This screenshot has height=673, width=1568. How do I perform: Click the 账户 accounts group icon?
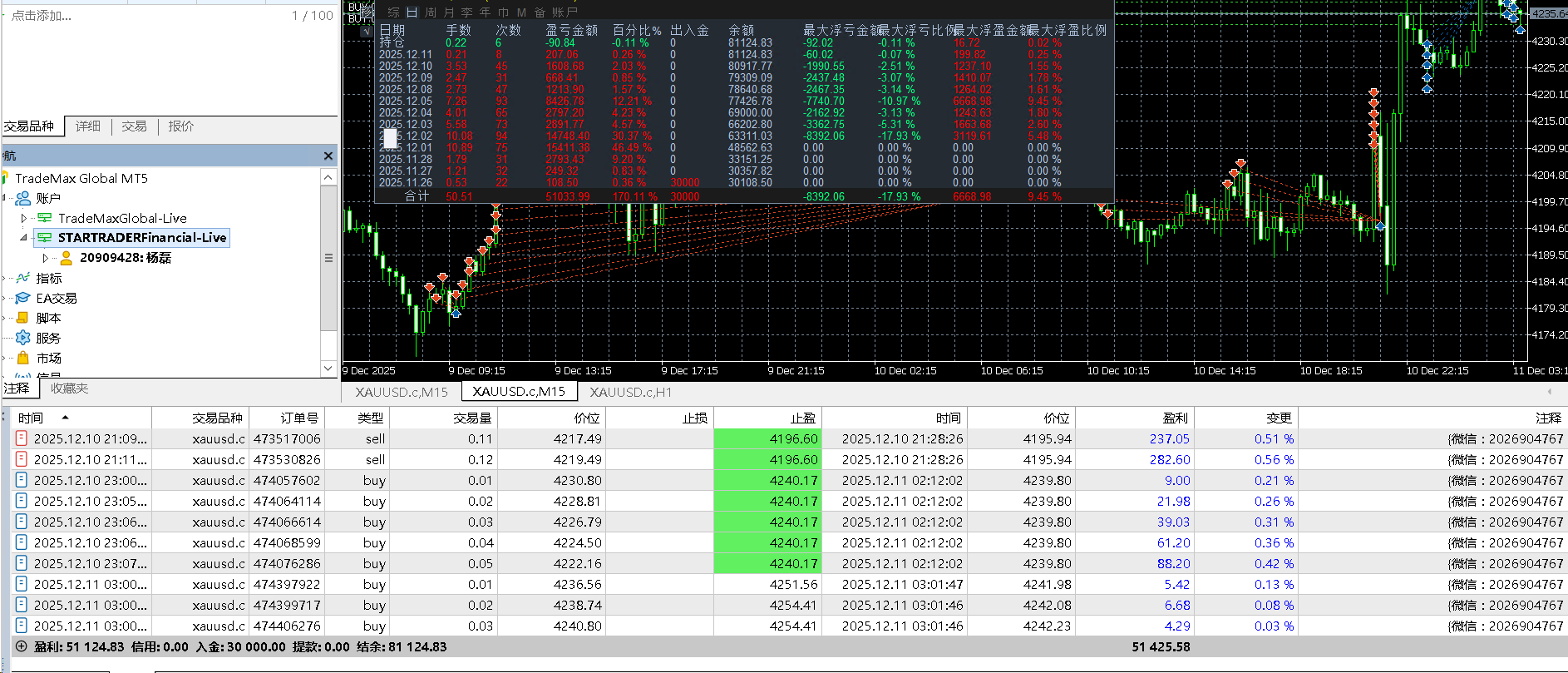[23, 198]
